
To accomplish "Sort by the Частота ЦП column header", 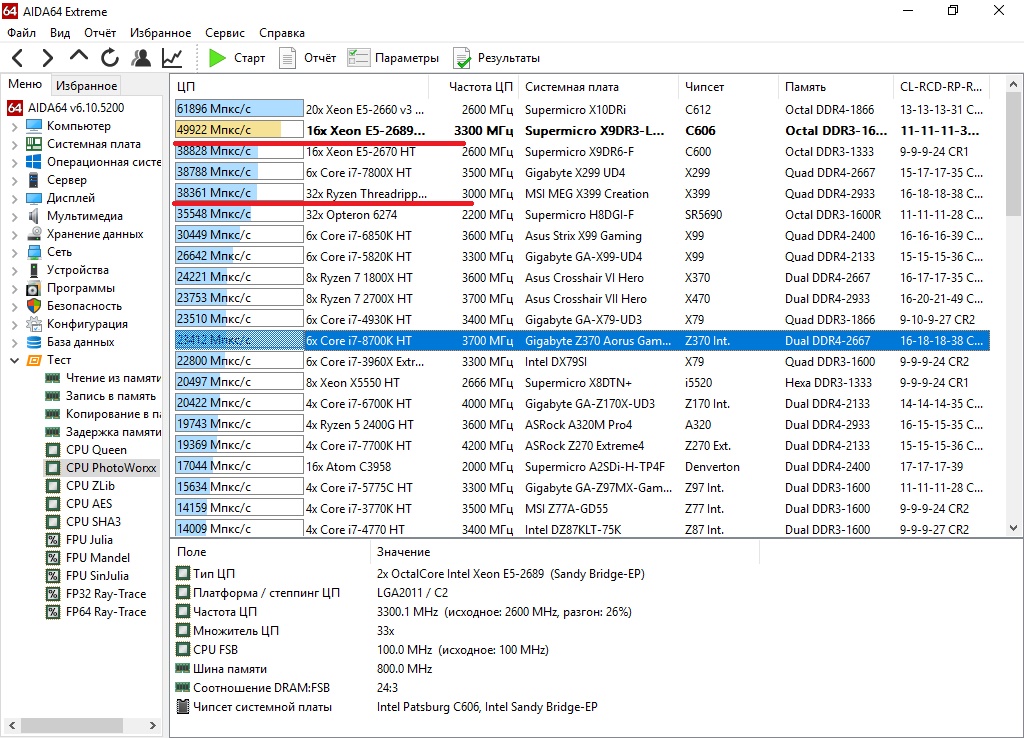I will point(472,86).
